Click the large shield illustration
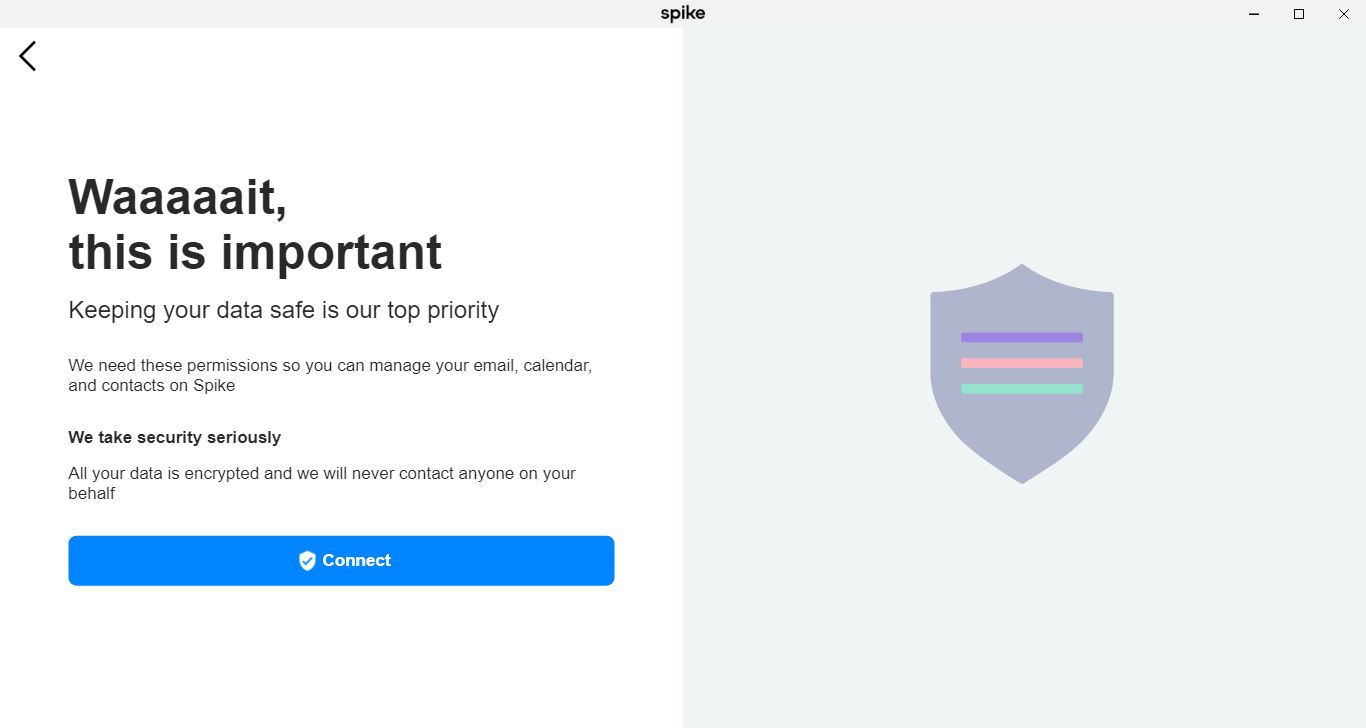This screenshot has width=1366, height=728. pyautogui.click(x=1022, y=373)
